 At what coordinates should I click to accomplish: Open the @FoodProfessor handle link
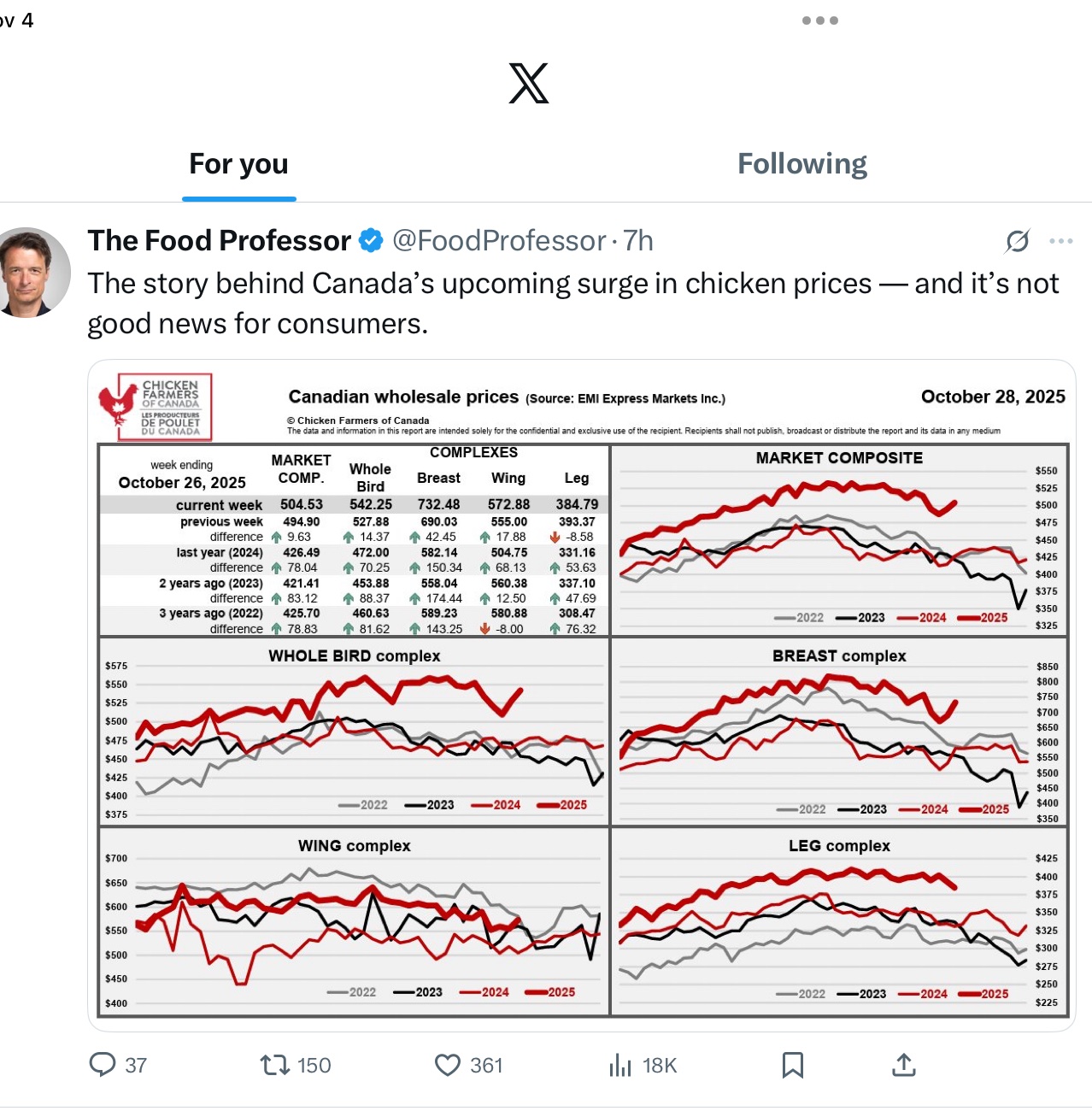point(499,241)
